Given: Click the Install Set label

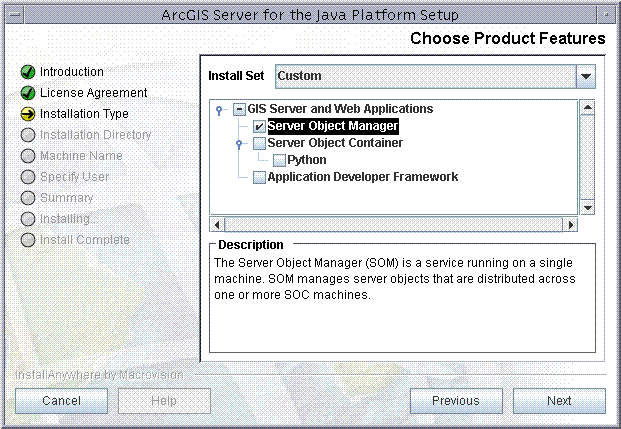Looking at the screenshot, I should 236,76.
